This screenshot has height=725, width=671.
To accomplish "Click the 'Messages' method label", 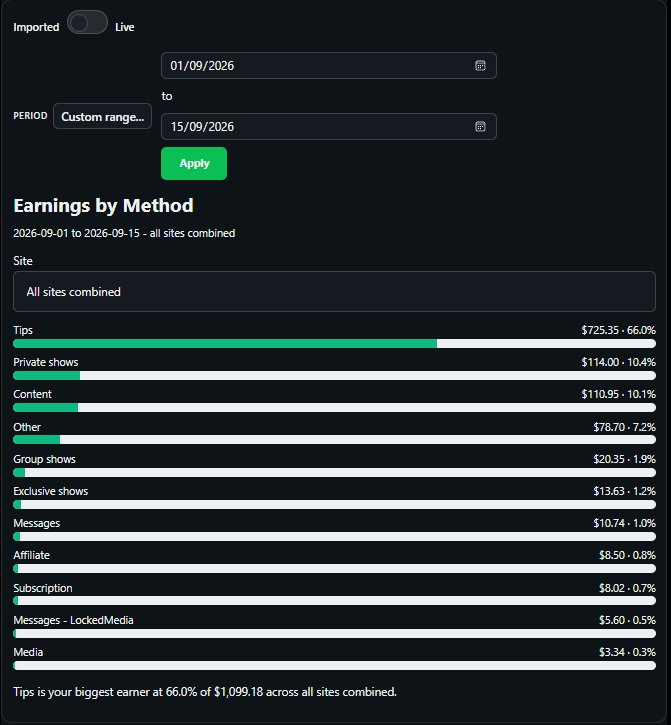I will coord(37,523).
